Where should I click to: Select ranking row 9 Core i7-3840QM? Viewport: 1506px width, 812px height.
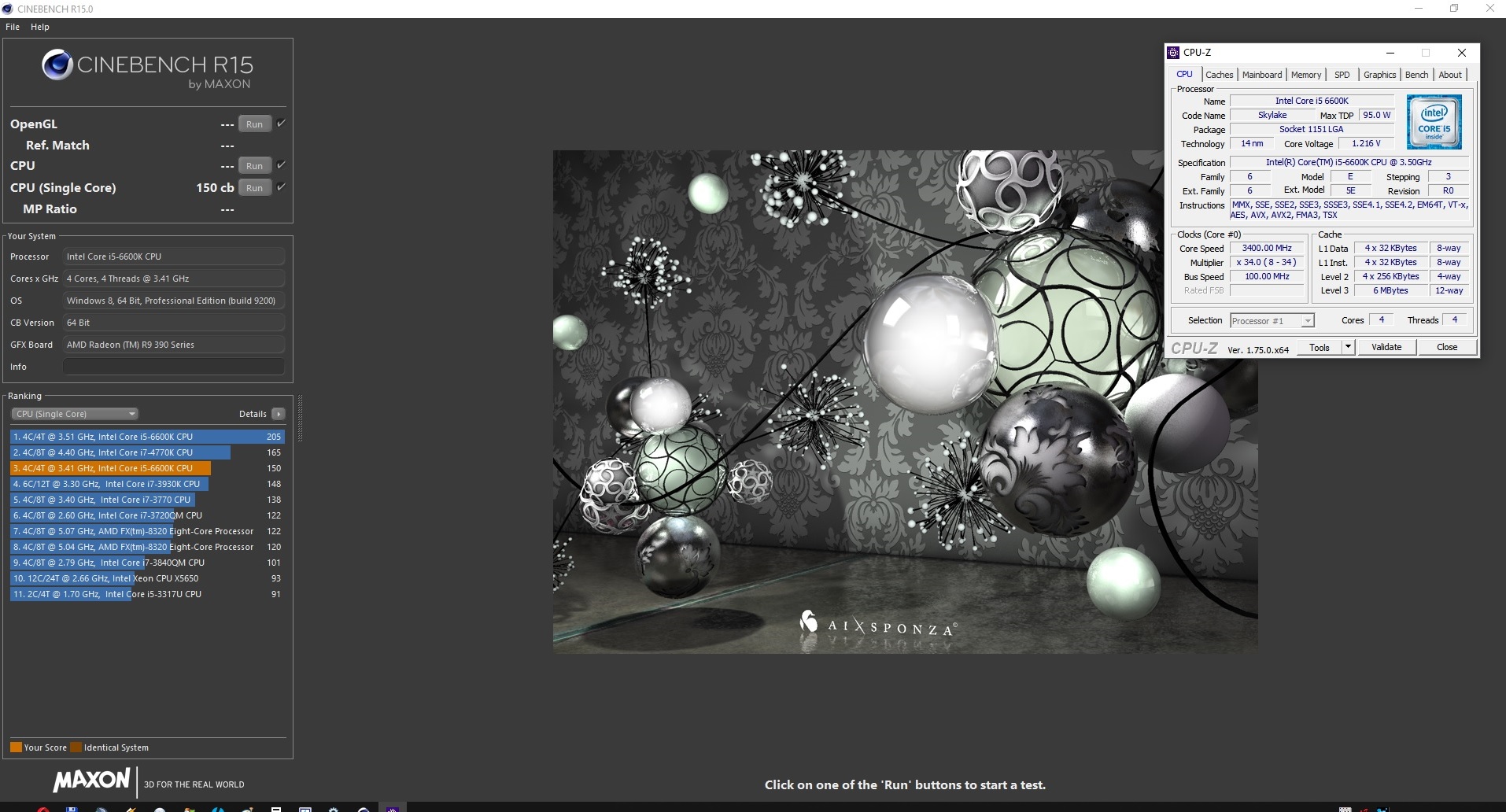point(147,563)
